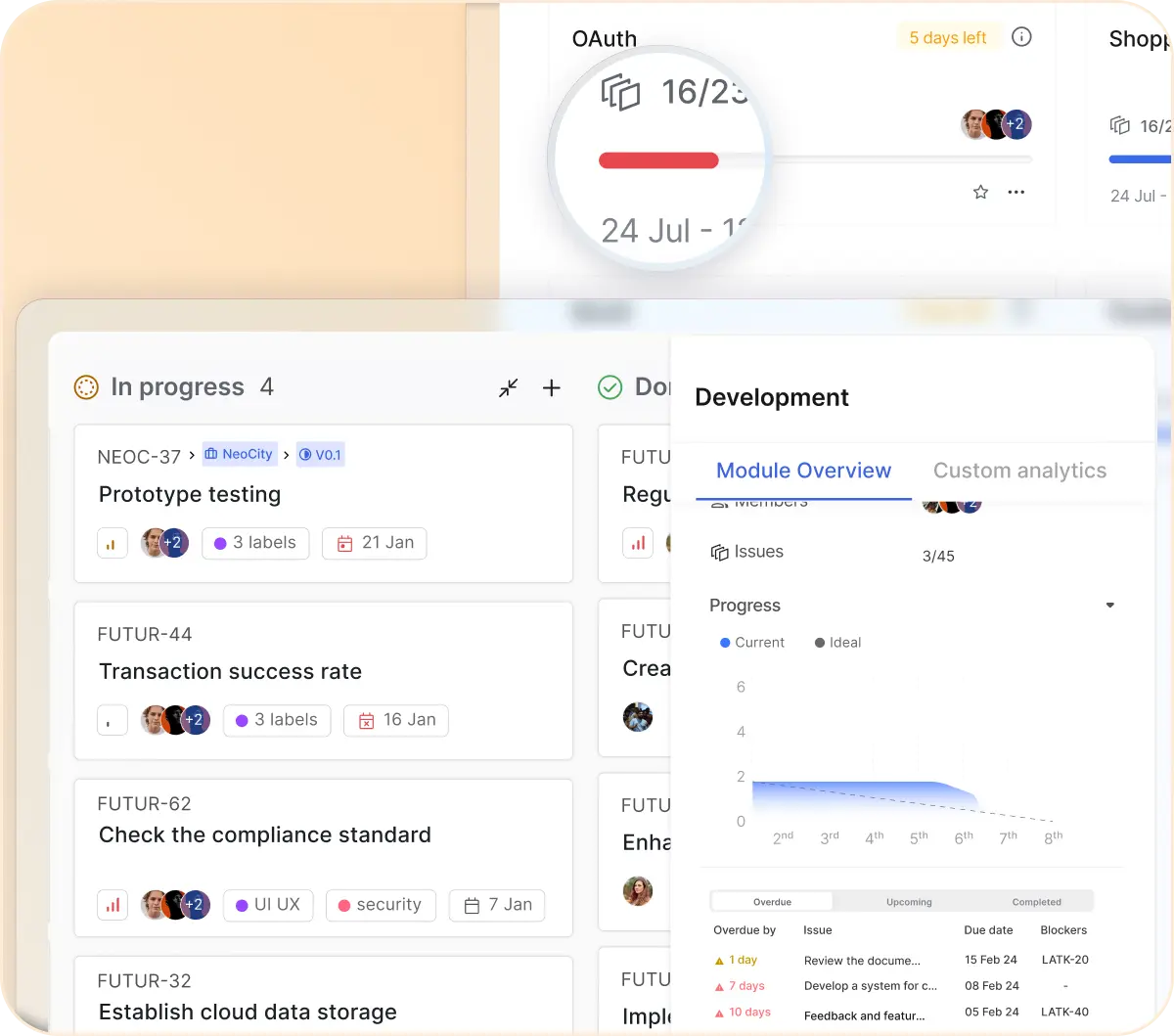
Task: Click the OAuth red progress bar
Action: (658, 160)
